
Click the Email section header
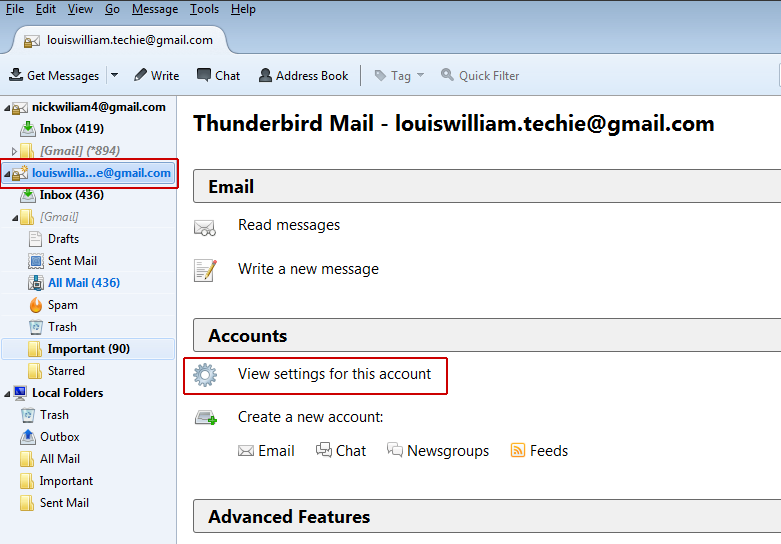(x=487, y=186)
